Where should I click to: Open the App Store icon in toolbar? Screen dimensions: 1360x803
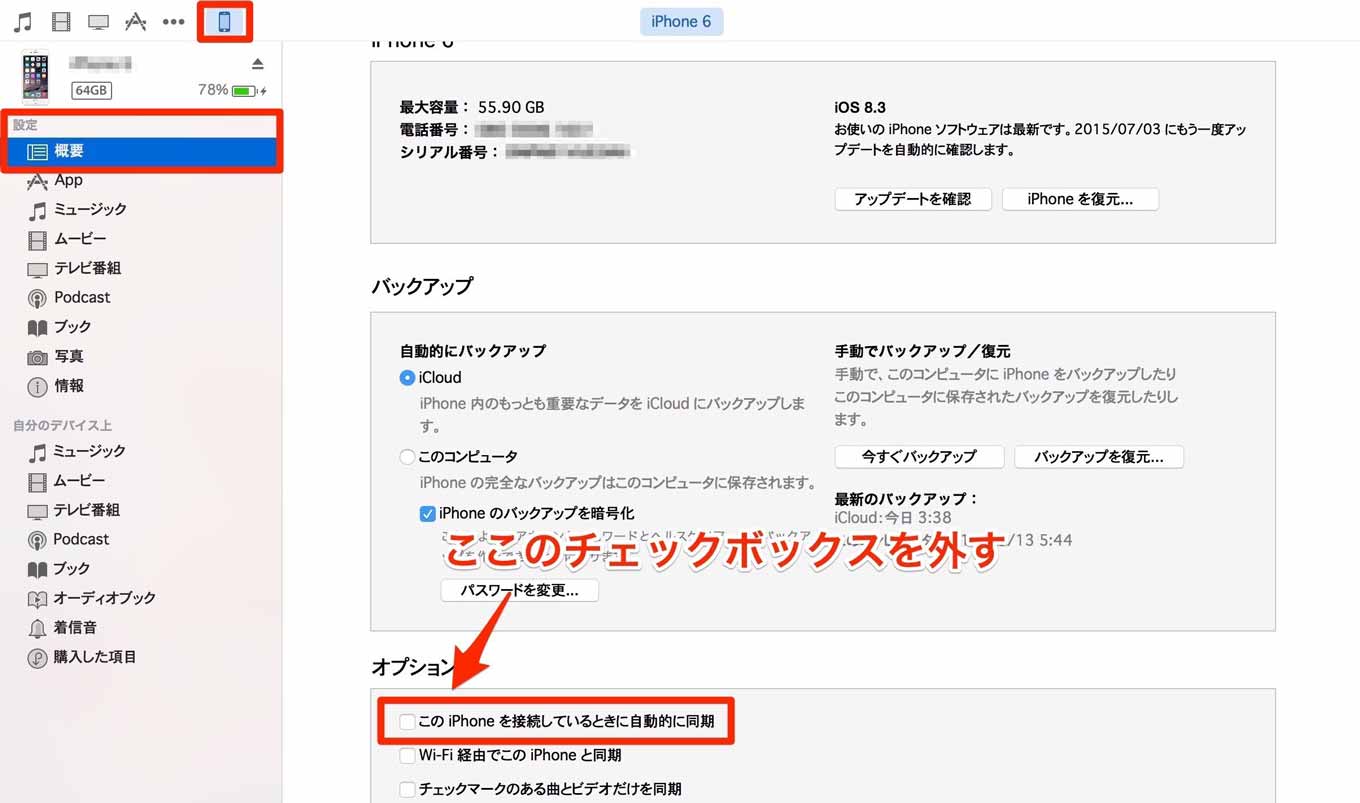(x=135, y=21)
